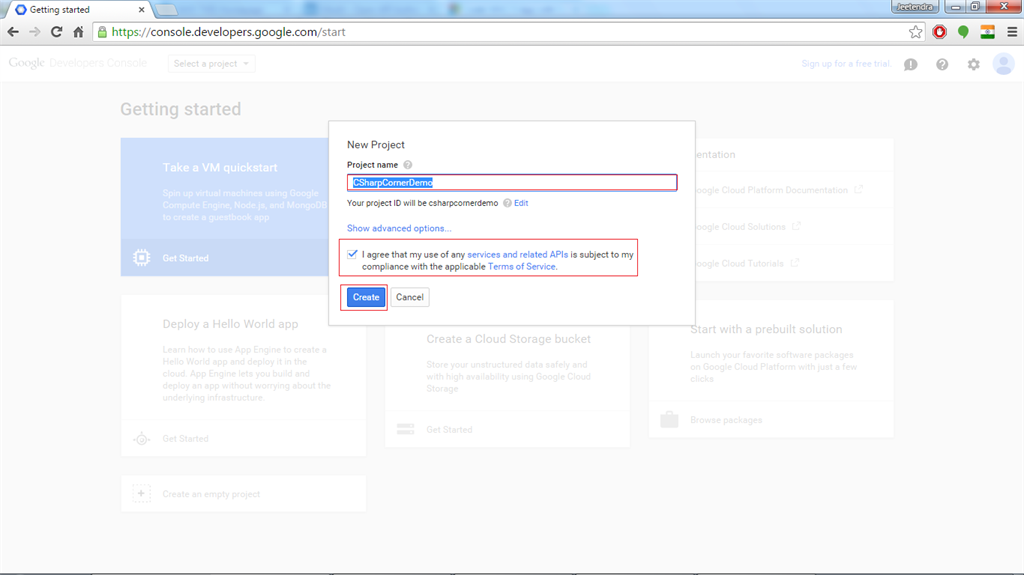Click Sign up for a free trial
Screen dimensions: 1024x575
(846, 63)
